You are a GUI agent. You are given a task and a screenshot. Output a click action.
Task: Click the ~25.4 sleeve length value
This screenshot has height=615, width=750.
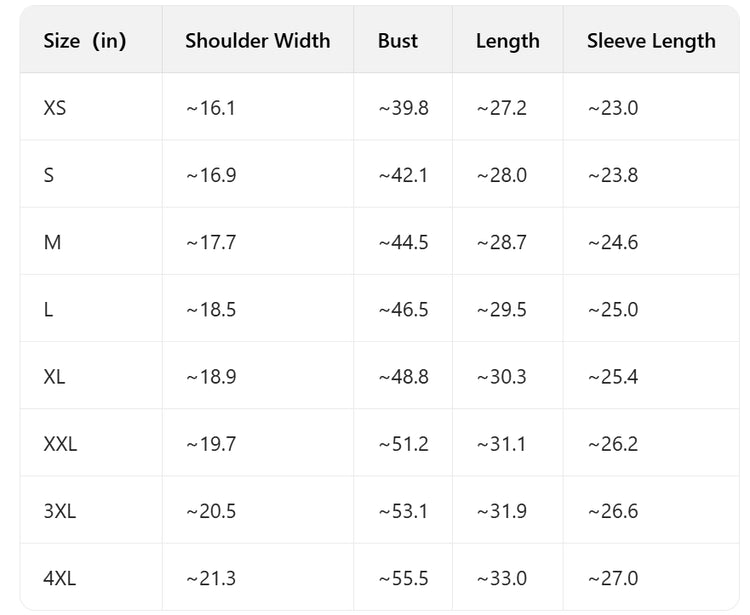[612, 377]
